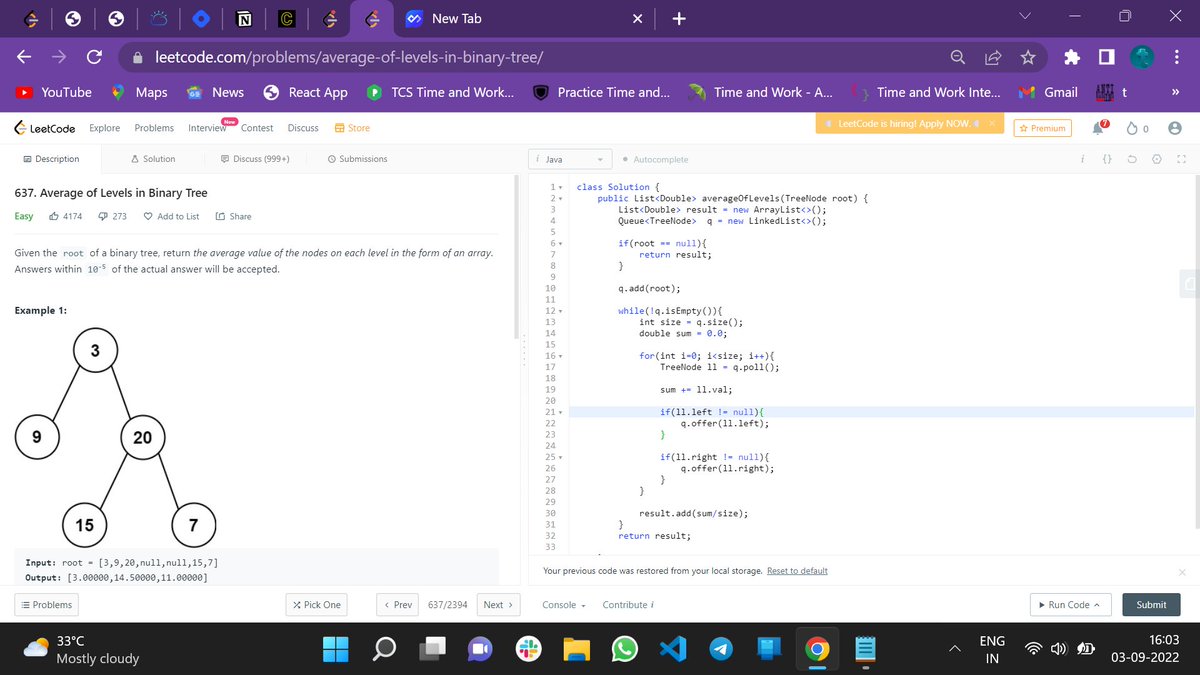This screenshot has width=1200, height=675.
Task: Open Telegram from the taskbar
Action: click(720, 649)
